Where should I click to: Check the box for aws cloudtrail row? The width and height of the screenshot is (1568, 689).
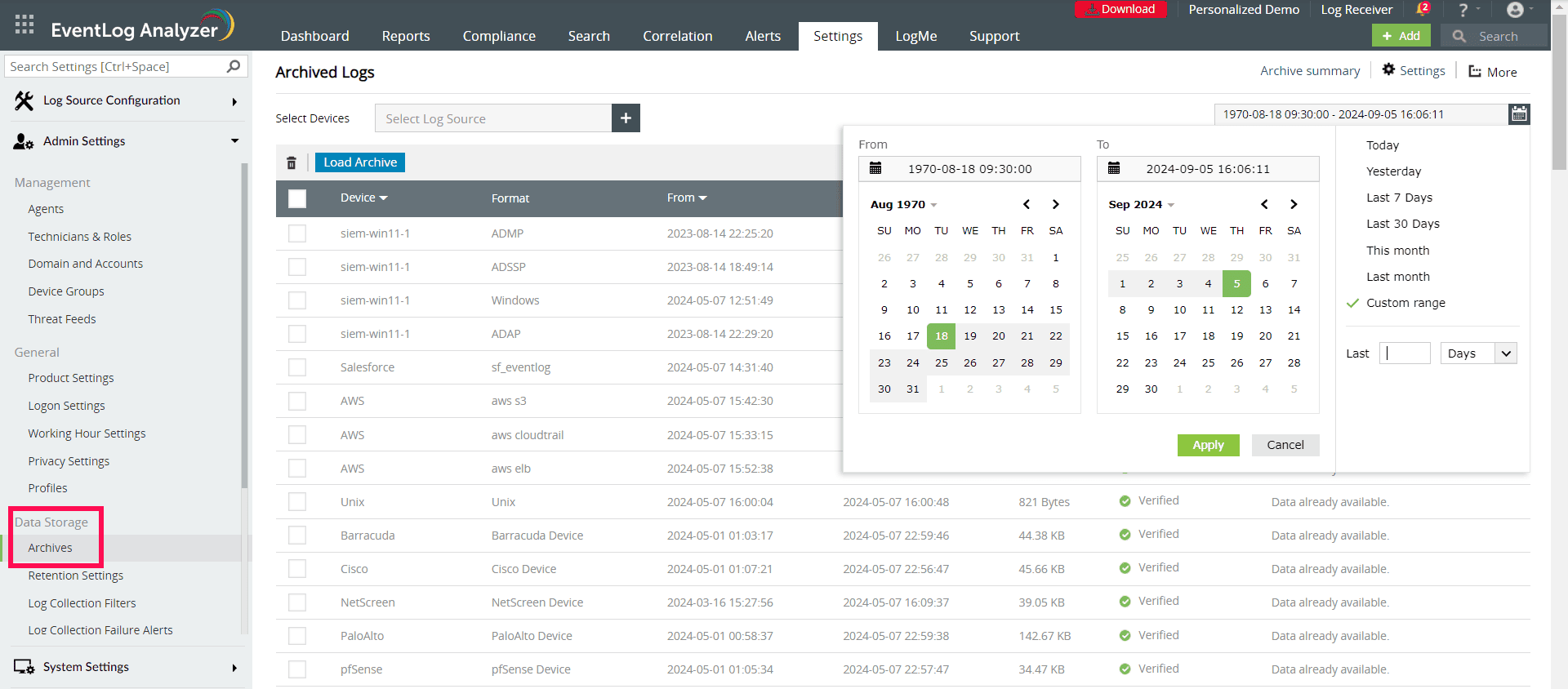pyautogui.click(x=297, y=435)
